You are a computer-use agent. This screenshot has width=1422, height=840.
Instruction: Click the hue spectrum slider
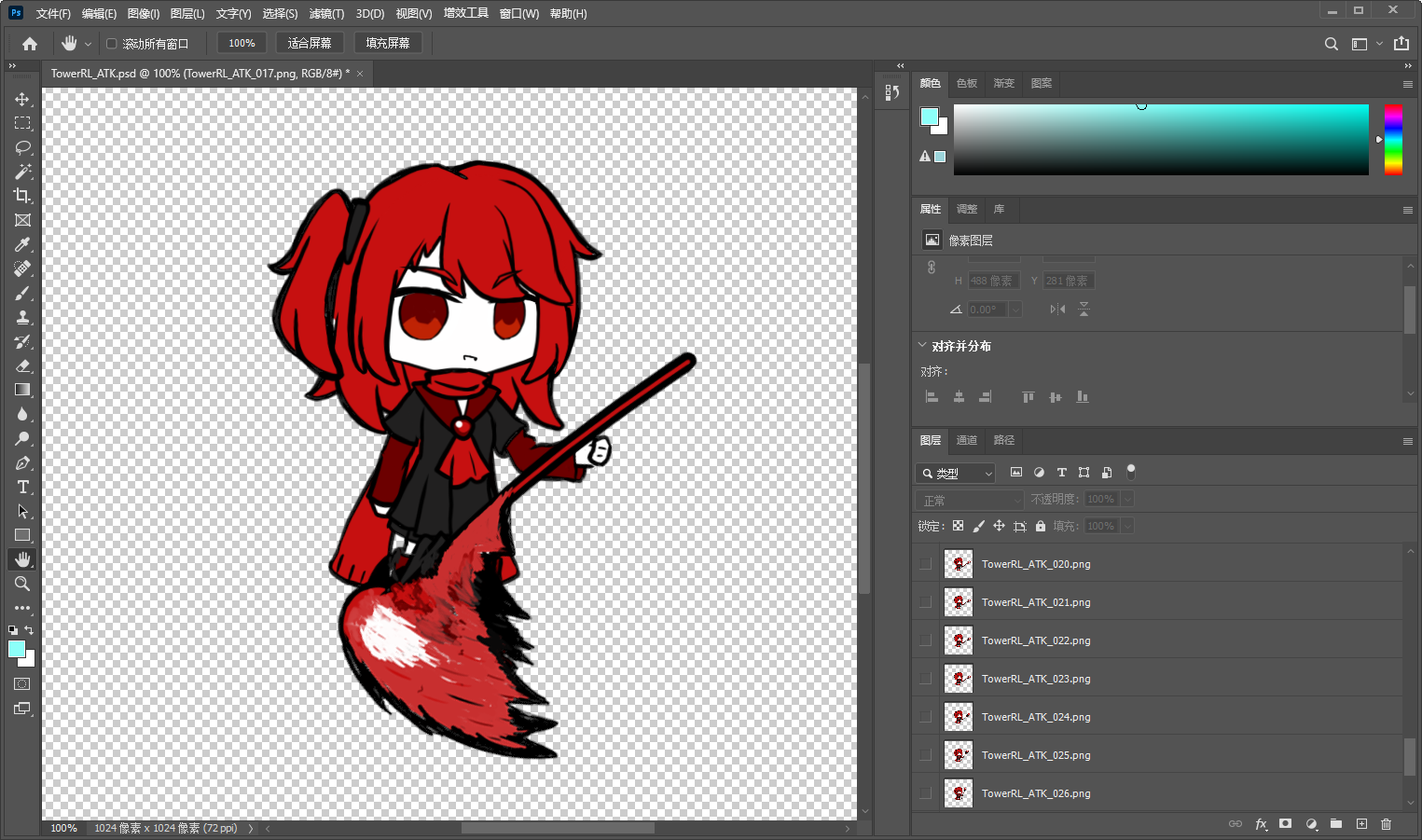click(1393, 139)
